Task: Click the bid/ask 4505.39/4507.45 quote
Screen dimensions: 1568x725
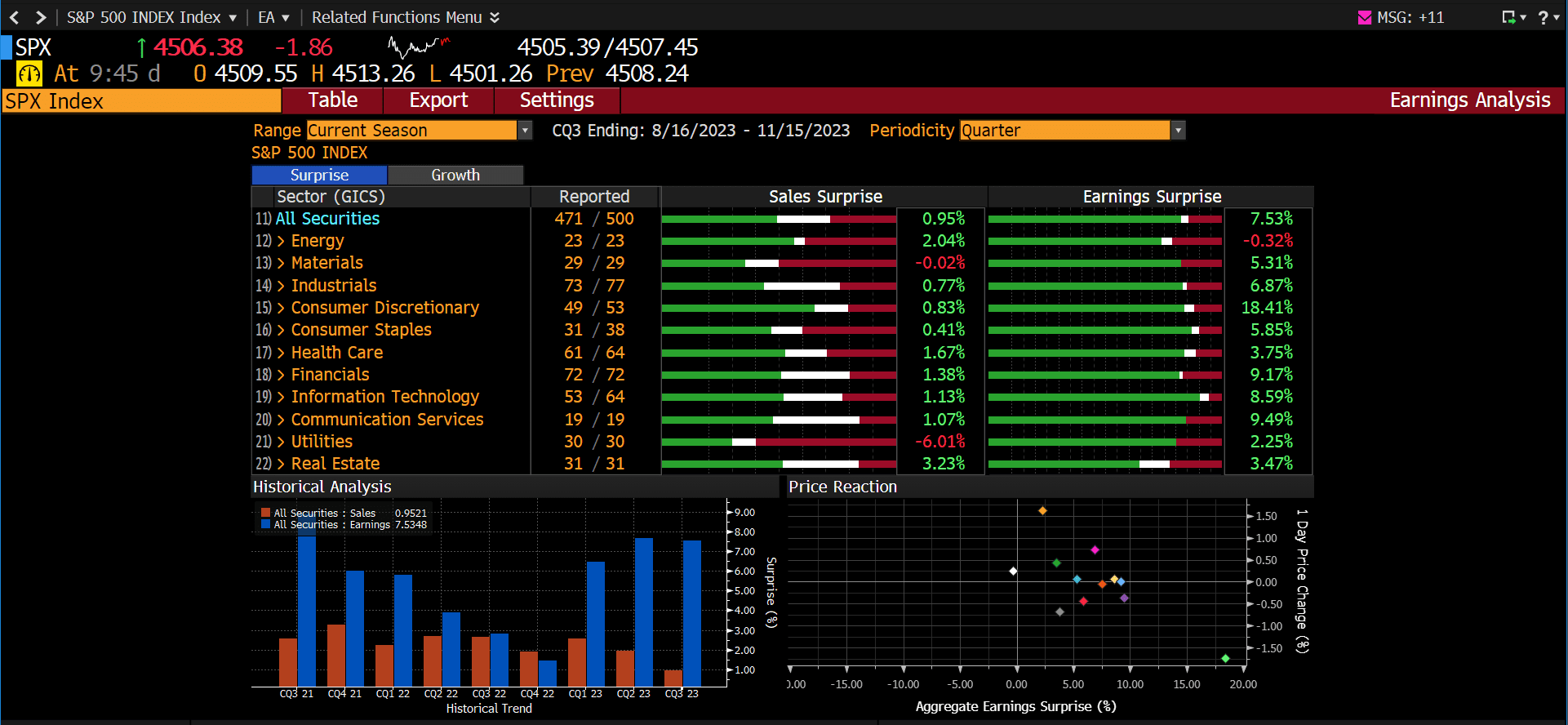Action: pyautogui.click(x=607, y=47)
